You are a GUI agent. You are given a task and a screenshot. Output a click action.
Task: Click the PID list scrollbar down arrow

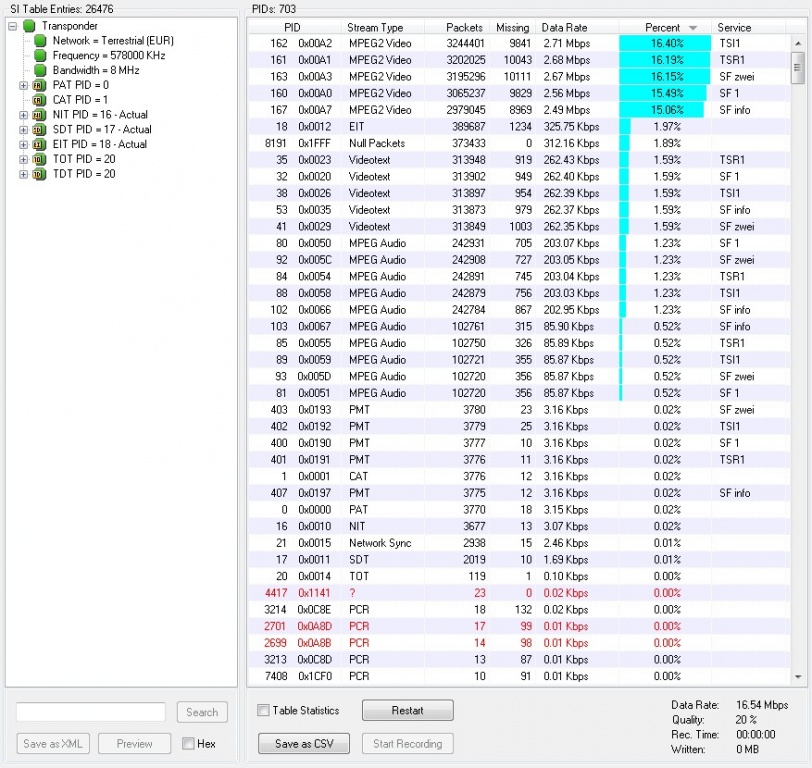point(798,676)
